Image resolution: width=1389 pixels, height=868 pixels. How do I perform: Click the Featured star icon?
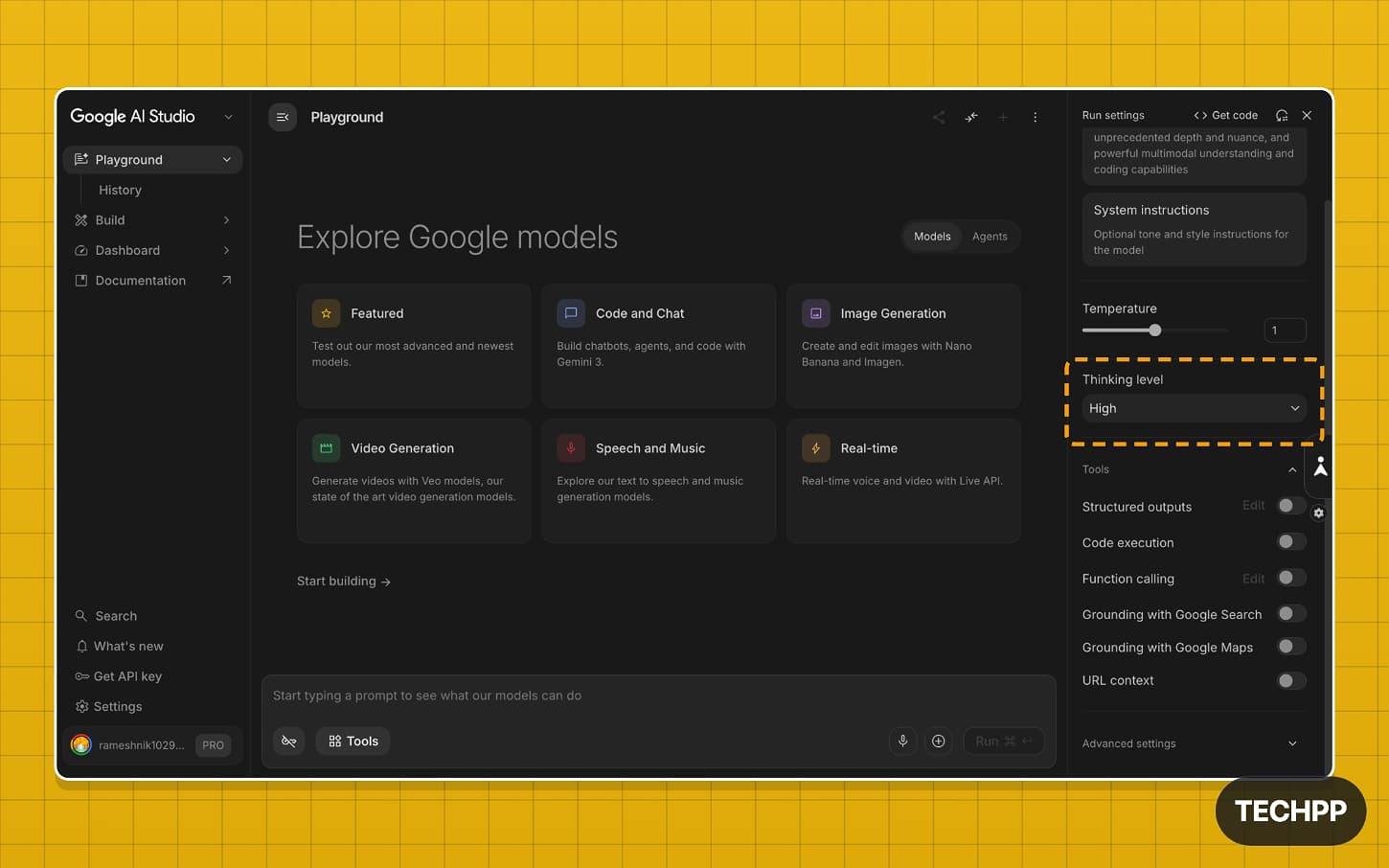point(327,313)
